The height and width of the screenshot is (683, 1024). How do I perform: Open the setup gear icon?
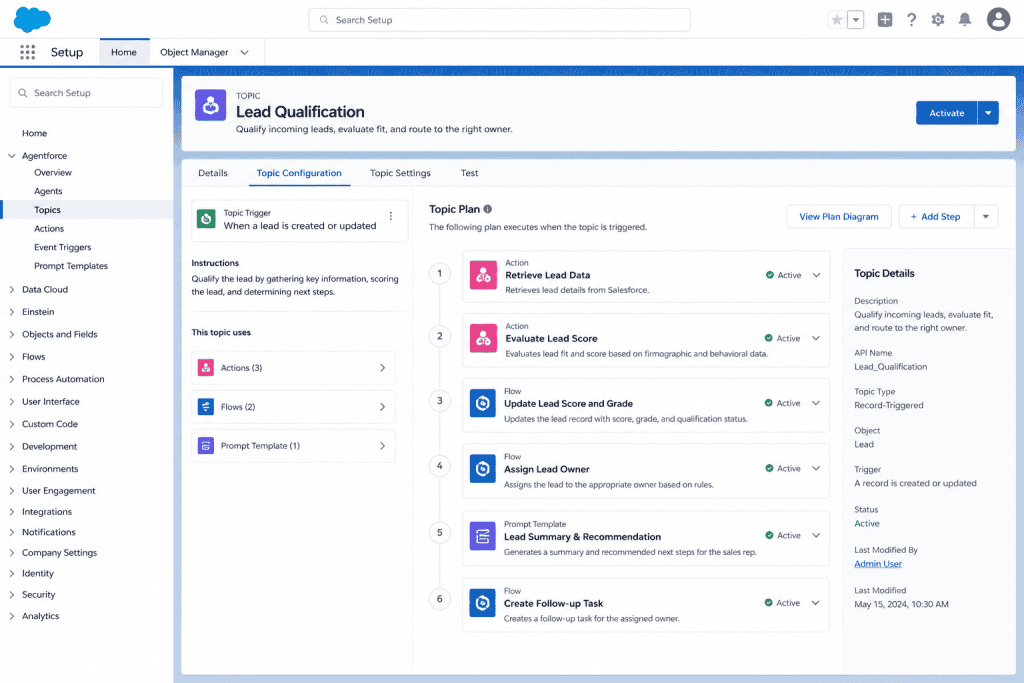[938, 20]
